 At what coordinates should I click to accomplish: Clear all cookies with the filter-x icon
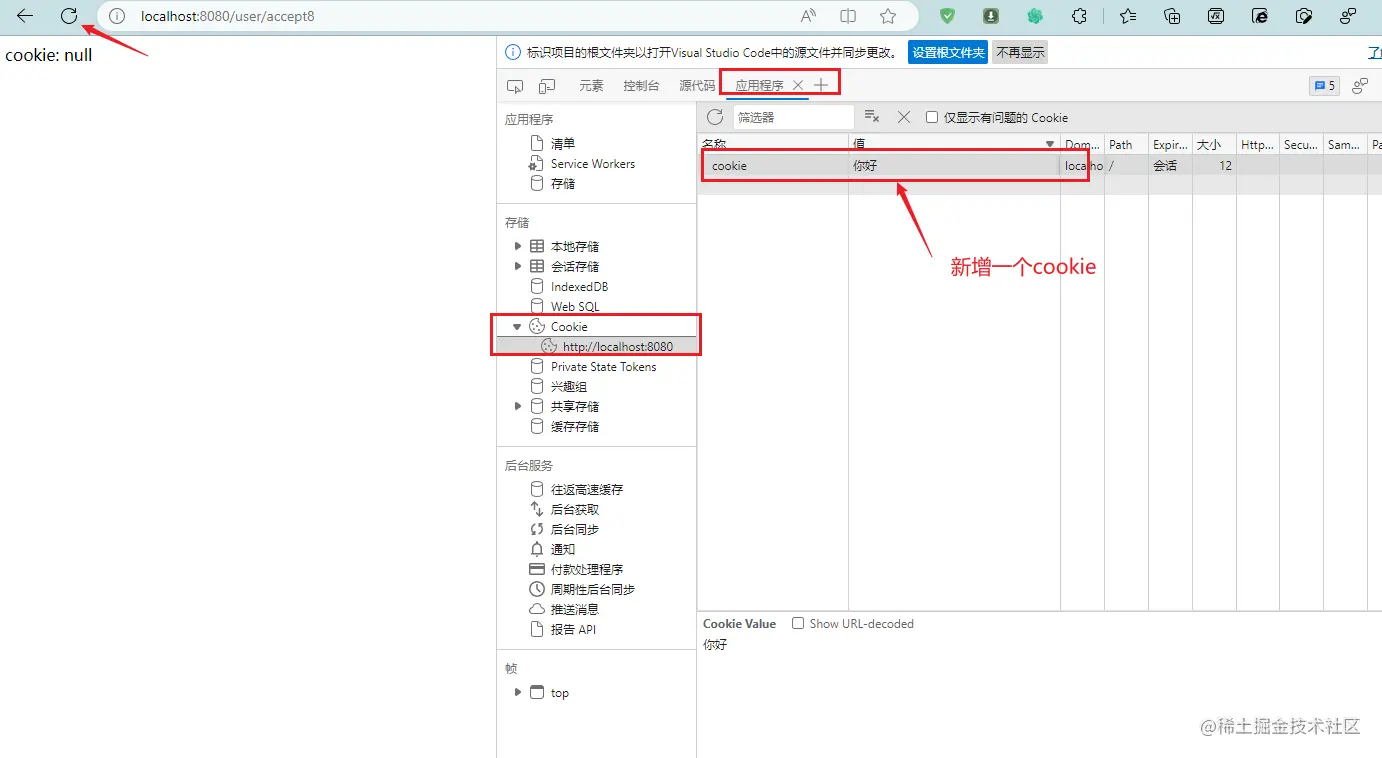[871, 116]
